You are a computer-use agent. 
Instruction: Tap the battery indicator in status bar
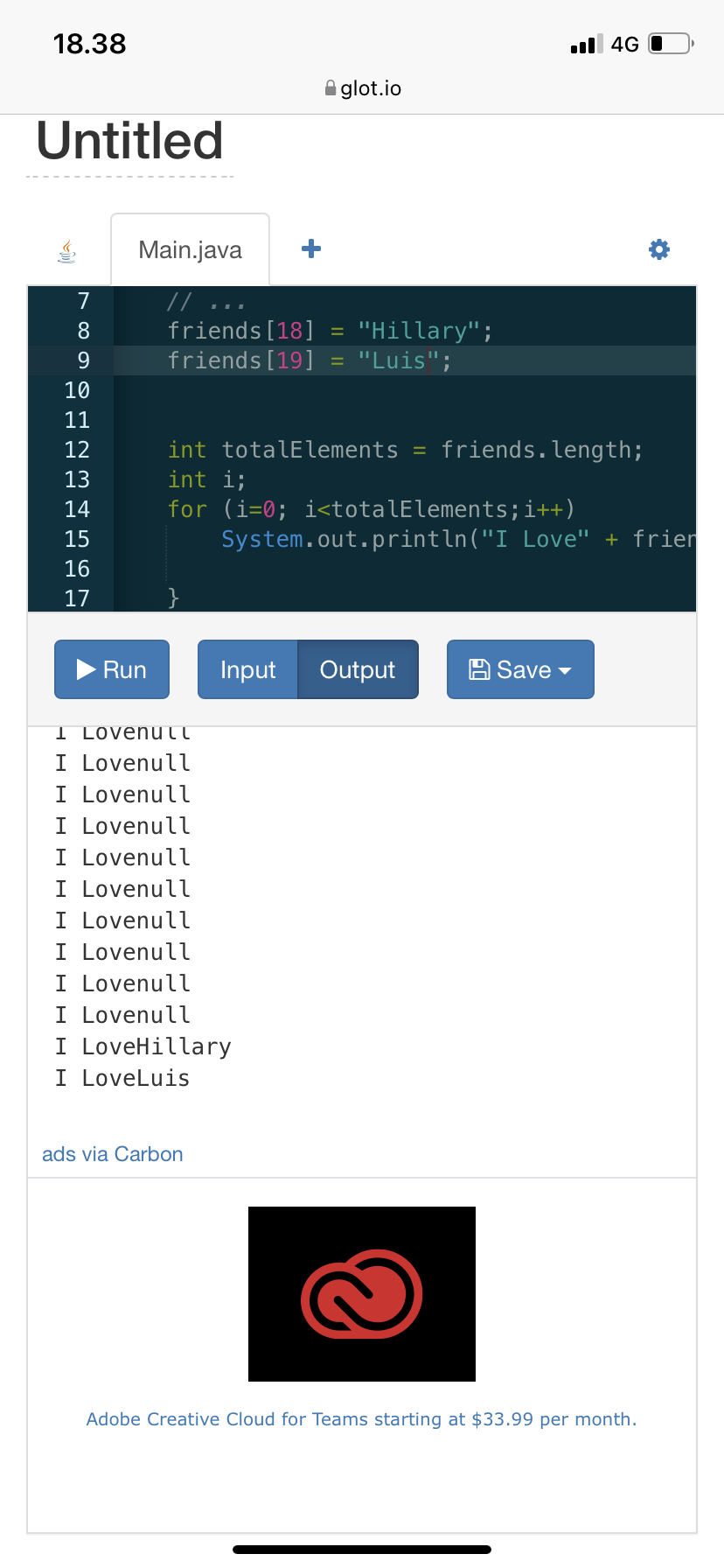point(671,44)
